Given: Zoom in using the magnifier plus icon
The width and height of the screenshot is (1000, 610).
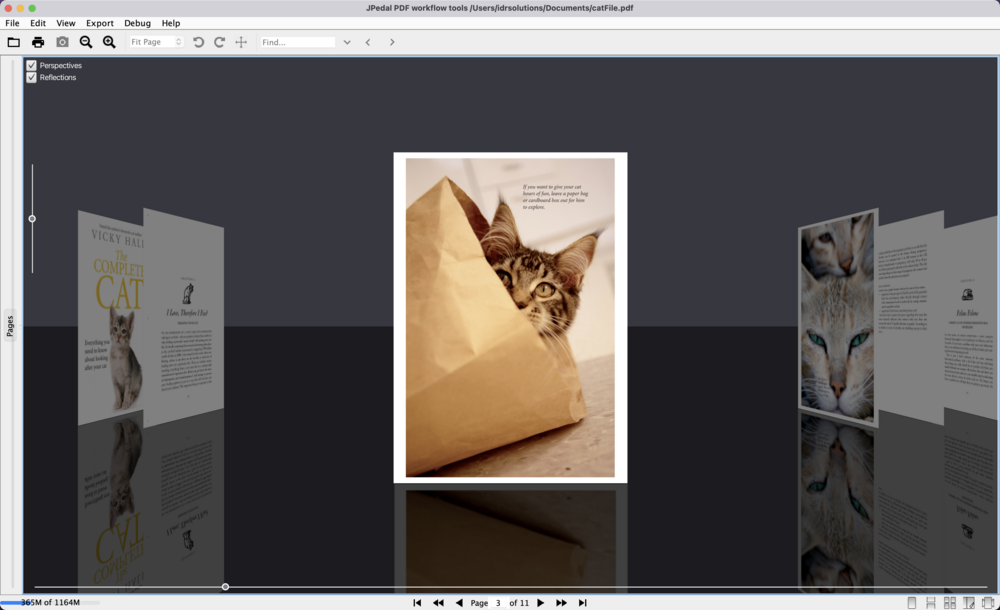Looking at the screenshot, I should [x=108, y=42].
